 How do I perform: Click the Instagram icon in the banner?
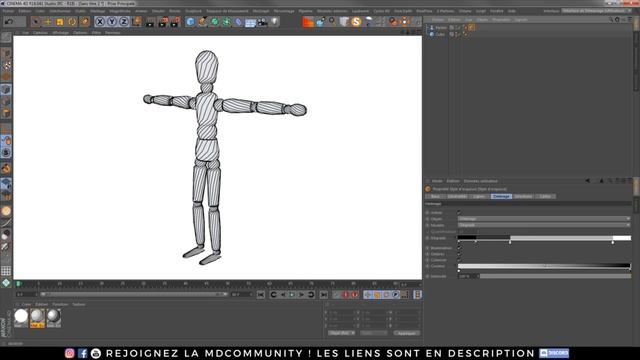[70, 353]
